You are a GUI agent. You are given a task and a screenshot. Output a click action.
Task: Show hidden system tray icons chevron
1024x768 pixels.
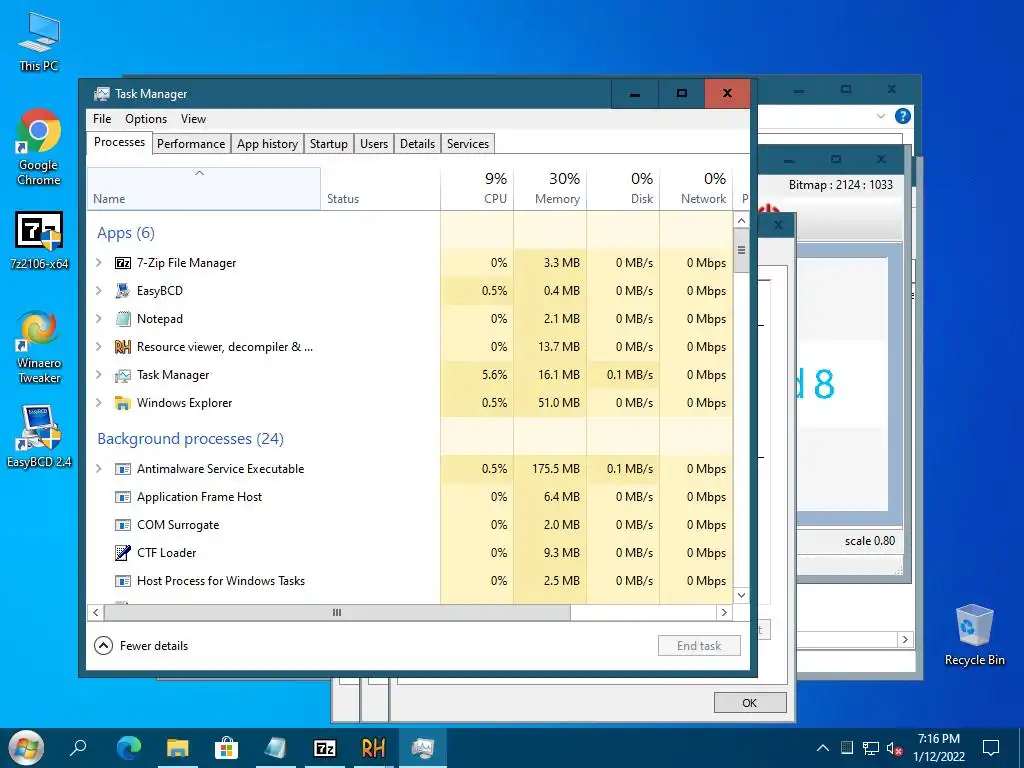tap(823, 748)
